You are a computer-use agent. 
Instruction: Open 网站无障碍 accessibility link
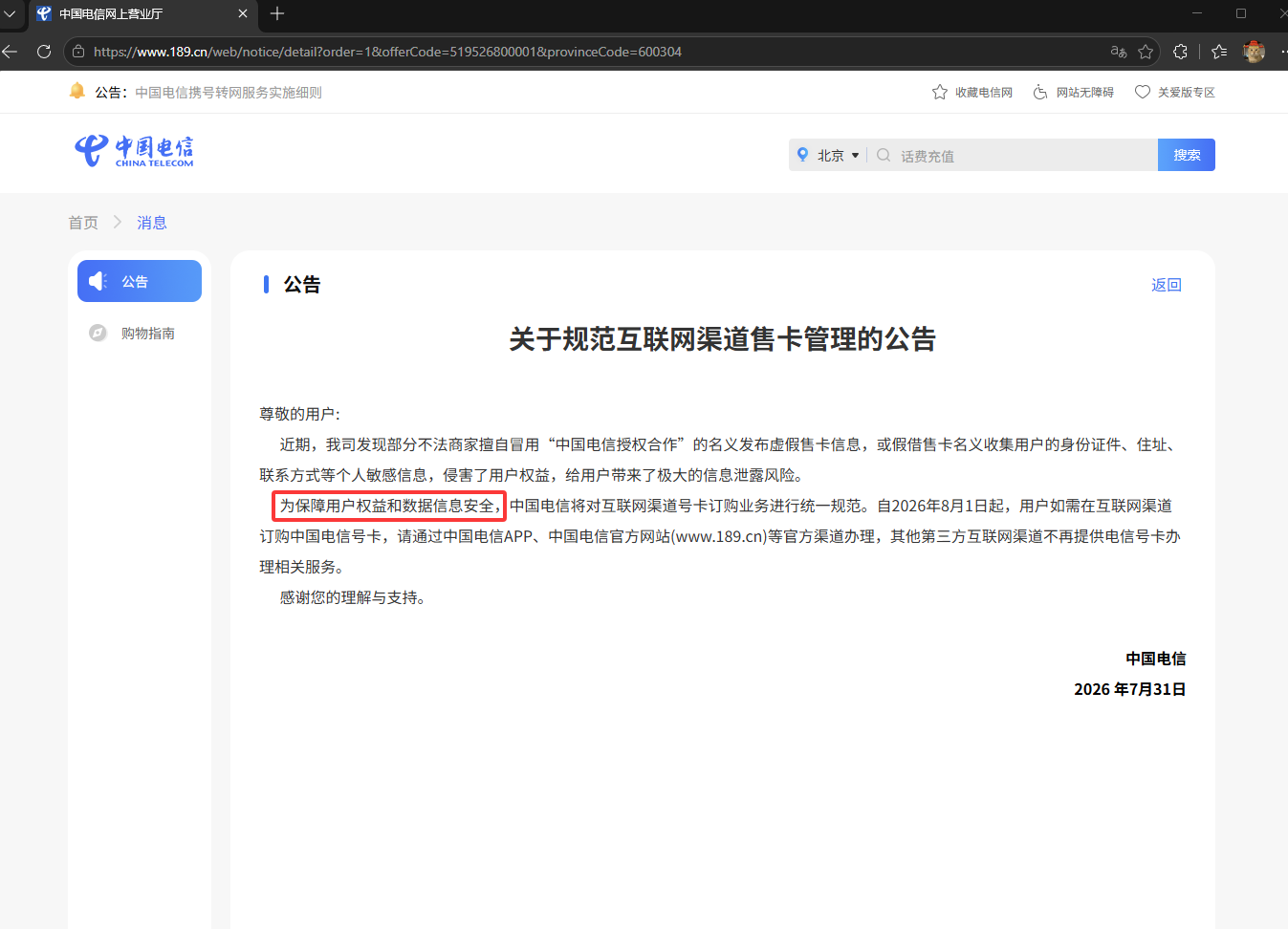(1074, 92)
